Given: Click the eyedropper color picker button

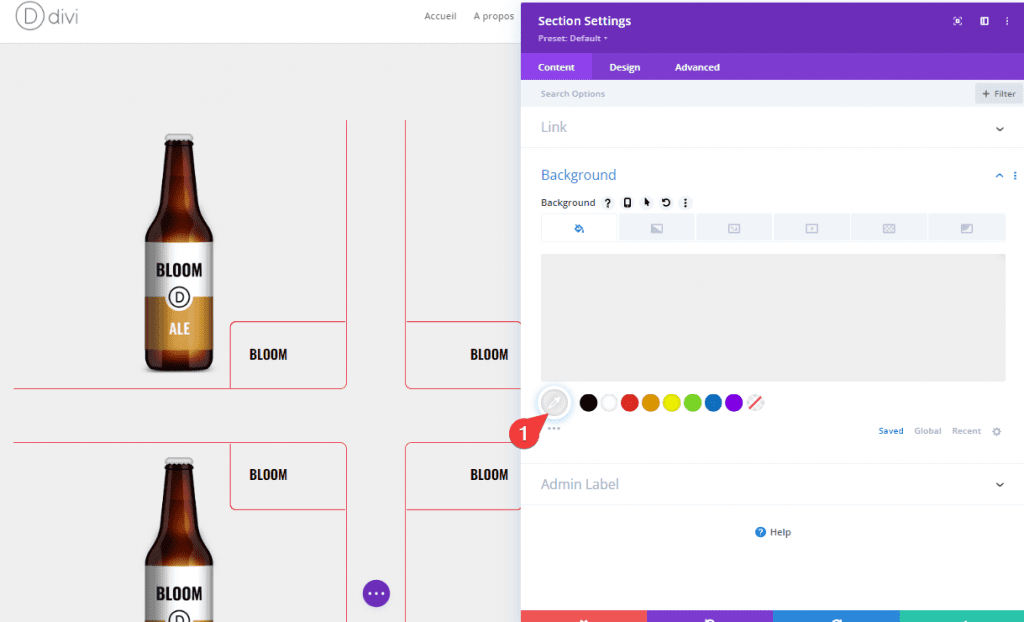Looking at the screenshot, I should click(554, 402).
